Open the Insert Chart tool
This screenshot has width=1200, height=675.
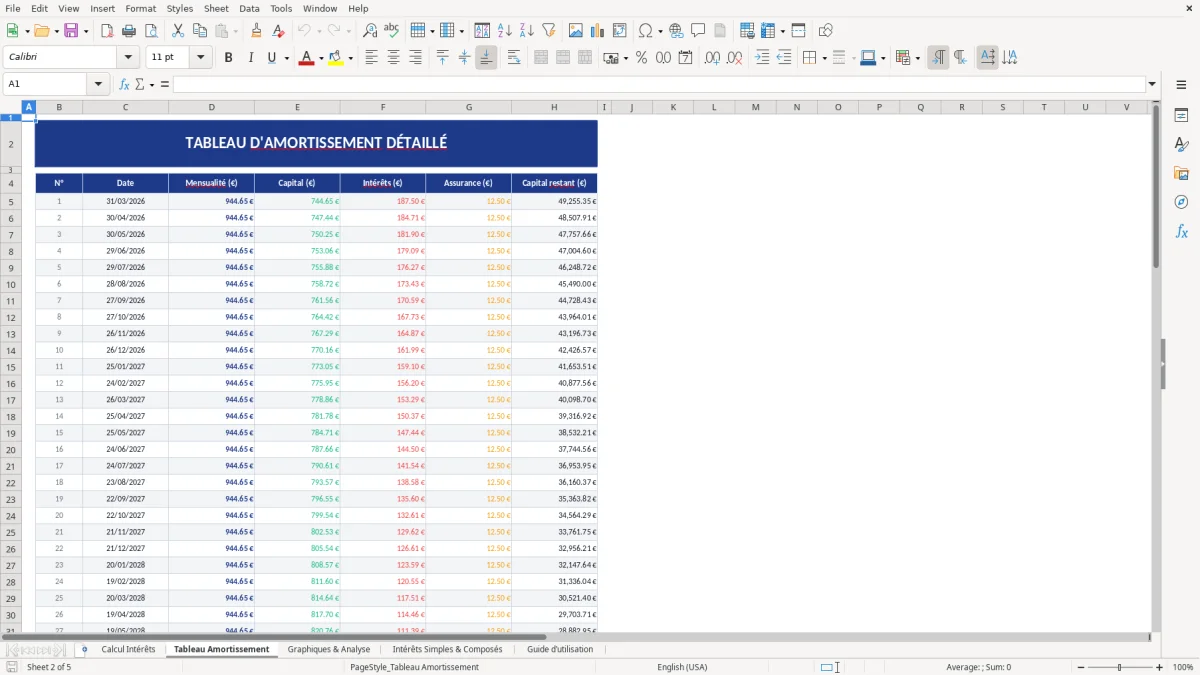pos(597,30)
